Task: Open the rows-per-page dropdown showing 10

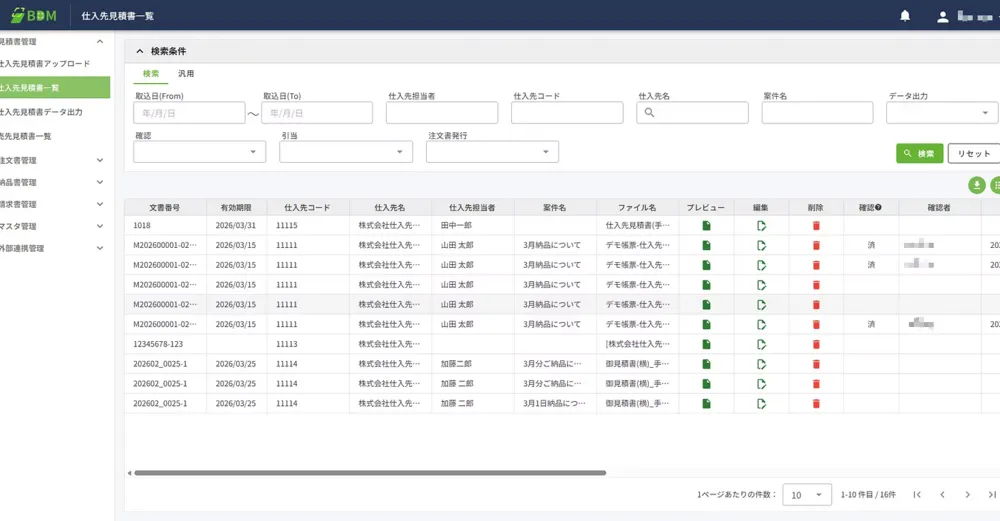Action: coord(807,495)
